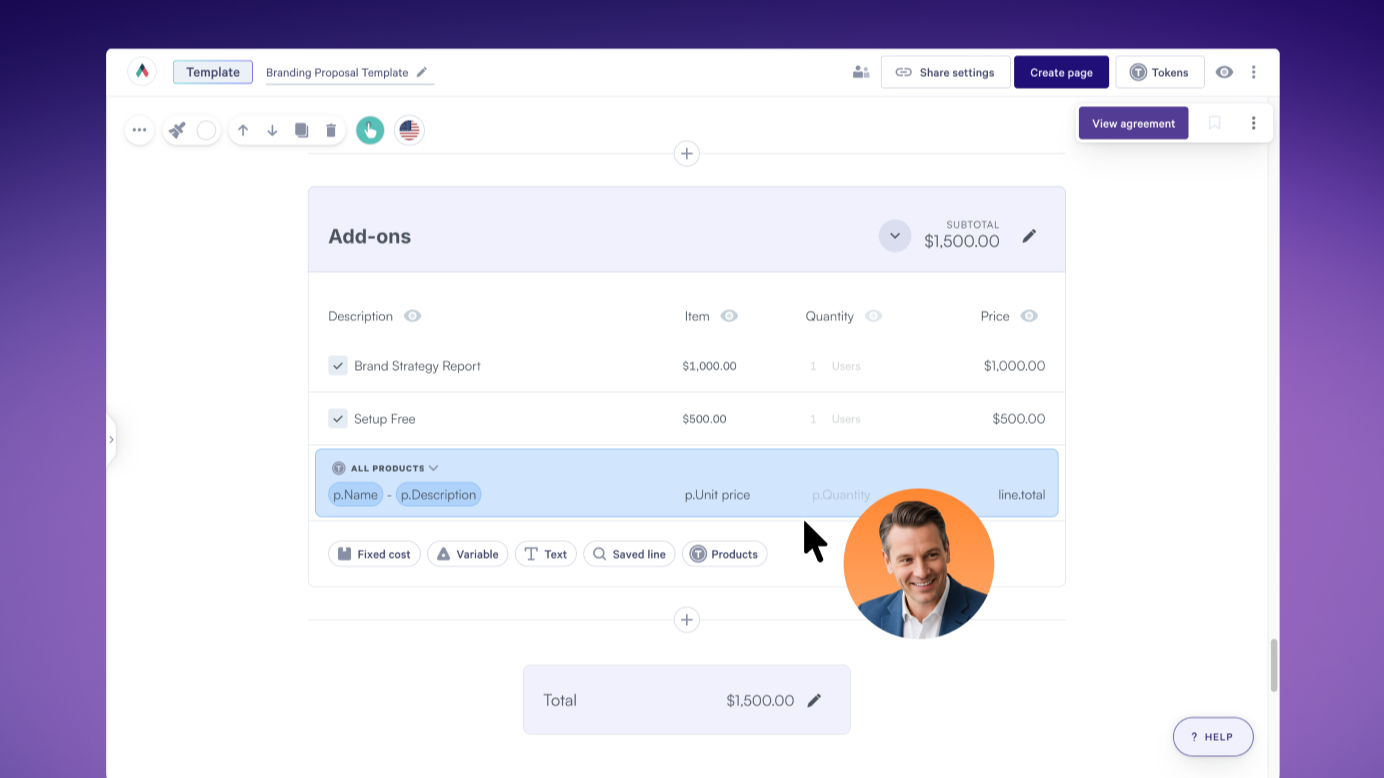Open the top-right three-dot menu

point(1254,71)
